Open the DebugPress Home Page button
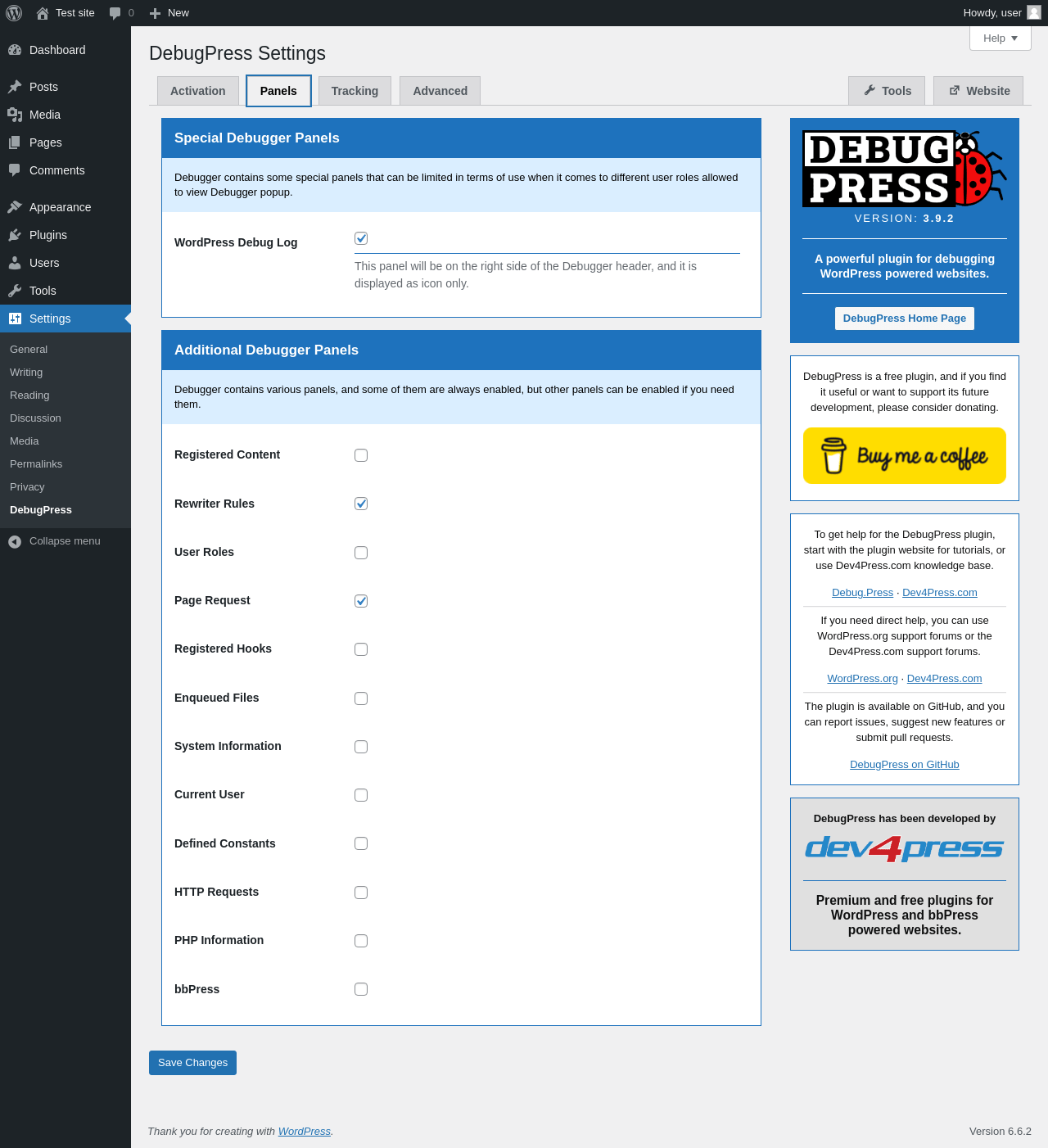1048x1148 pixels. [x=905, y=319]
